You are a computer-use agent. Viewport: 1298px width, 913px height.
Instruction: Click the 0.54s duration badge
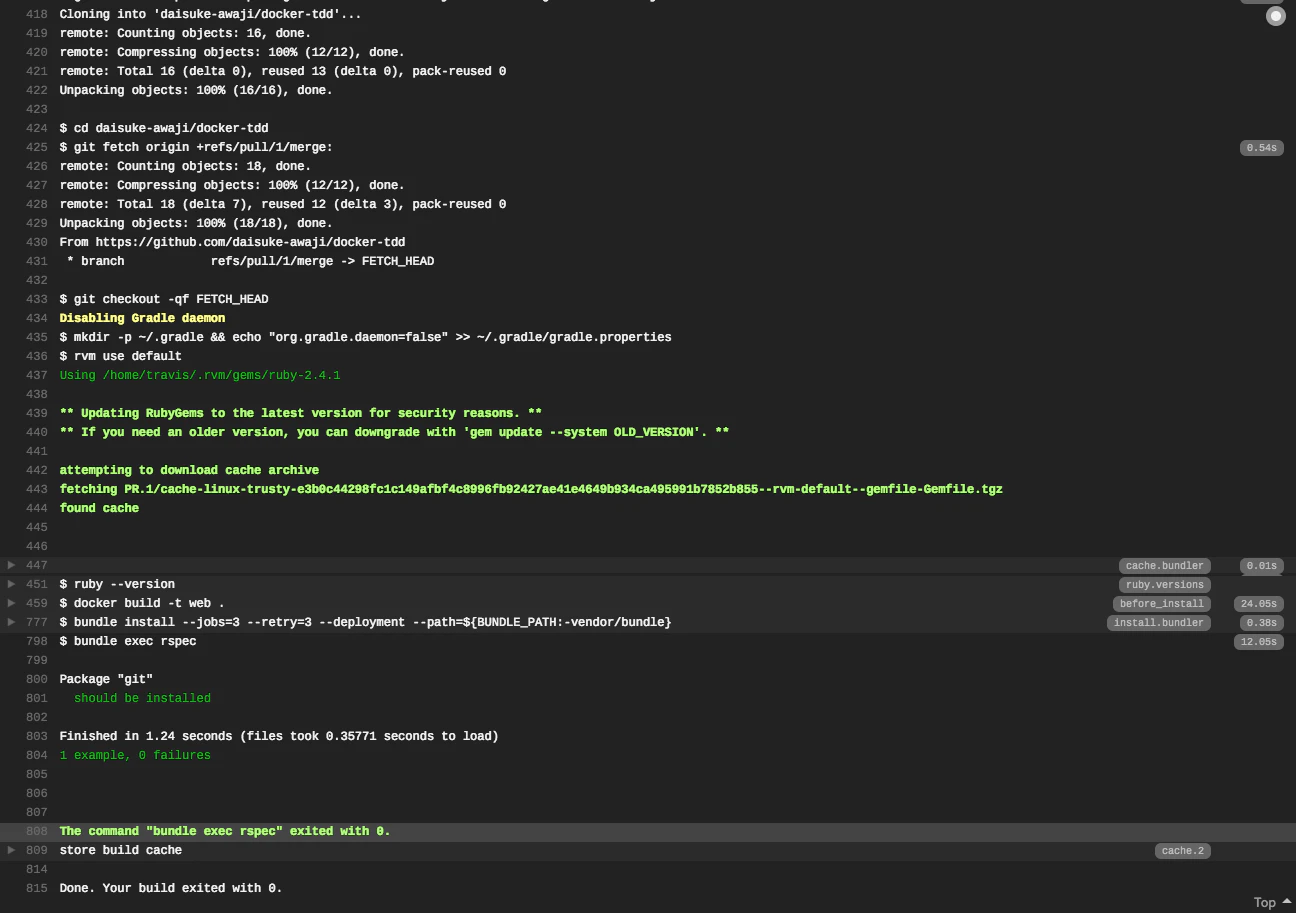[x=1261, y=148]
